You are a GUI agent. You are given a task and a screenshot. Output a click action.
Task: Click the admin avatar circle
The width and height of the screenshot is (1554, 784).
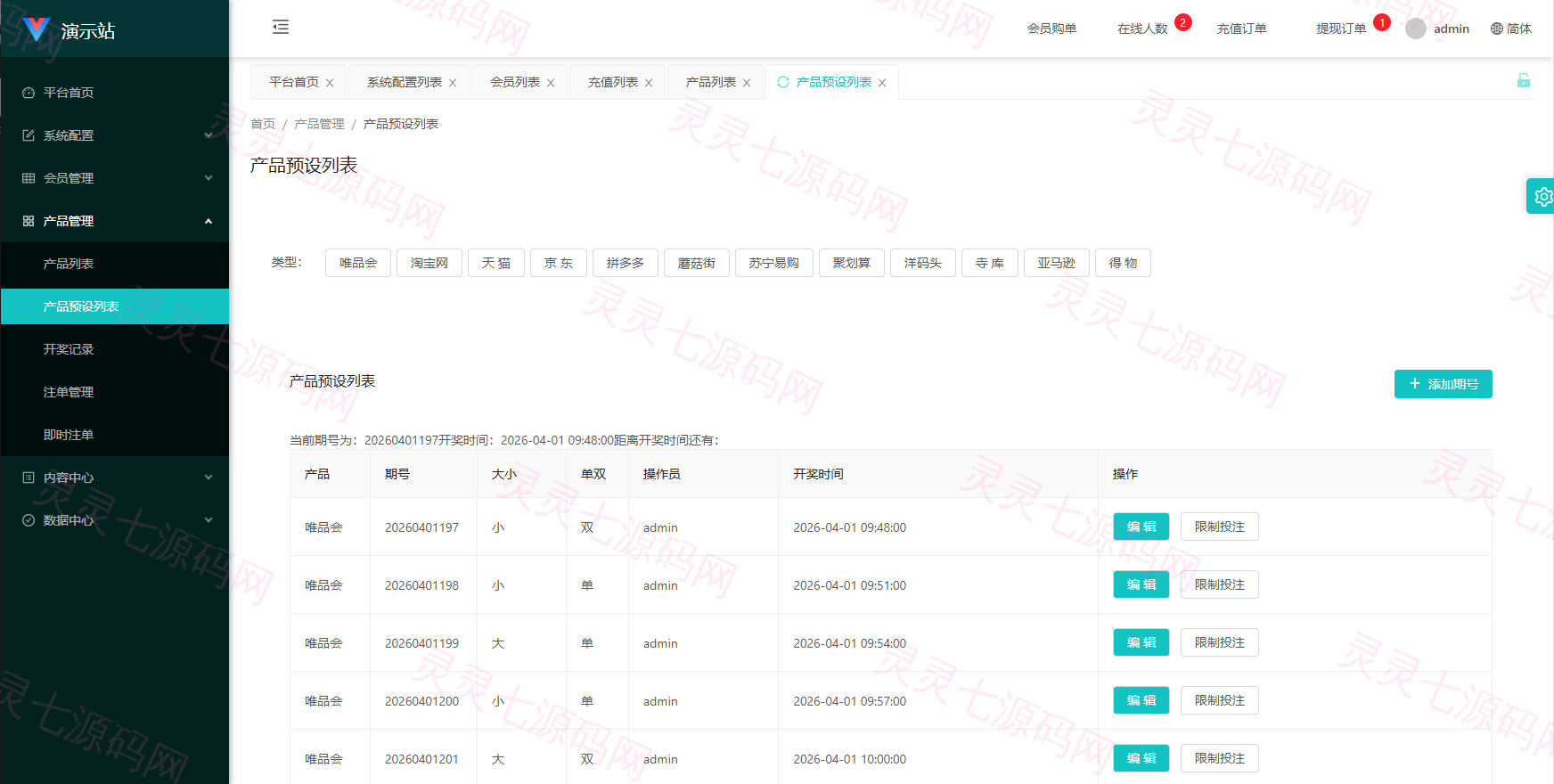pos(1416,29)
